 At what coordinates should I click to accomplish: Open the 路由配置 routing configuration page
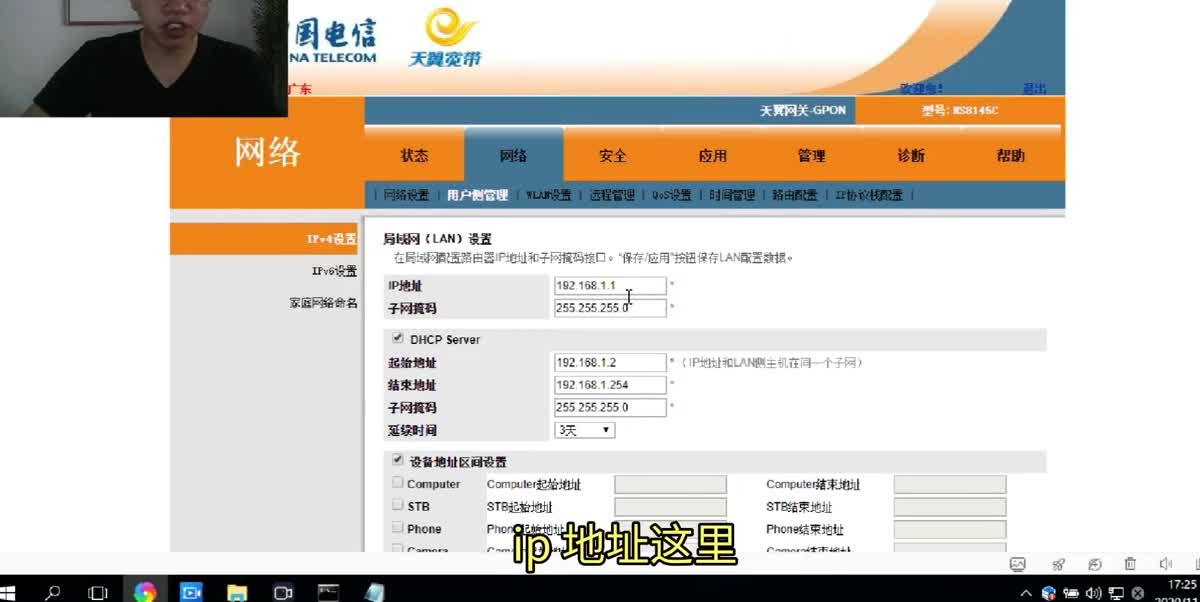[793, 195]
